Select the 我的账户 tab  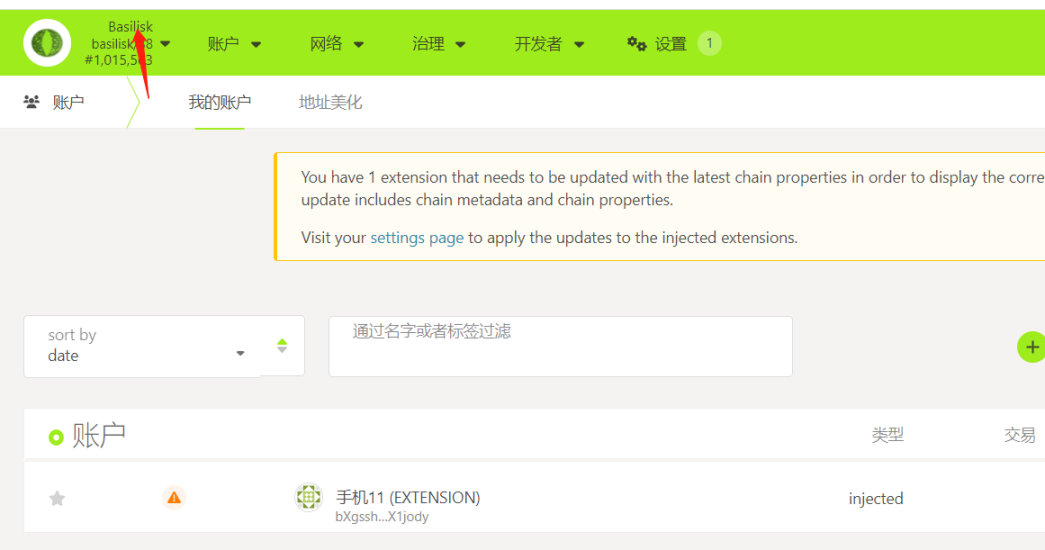[220, 102]
